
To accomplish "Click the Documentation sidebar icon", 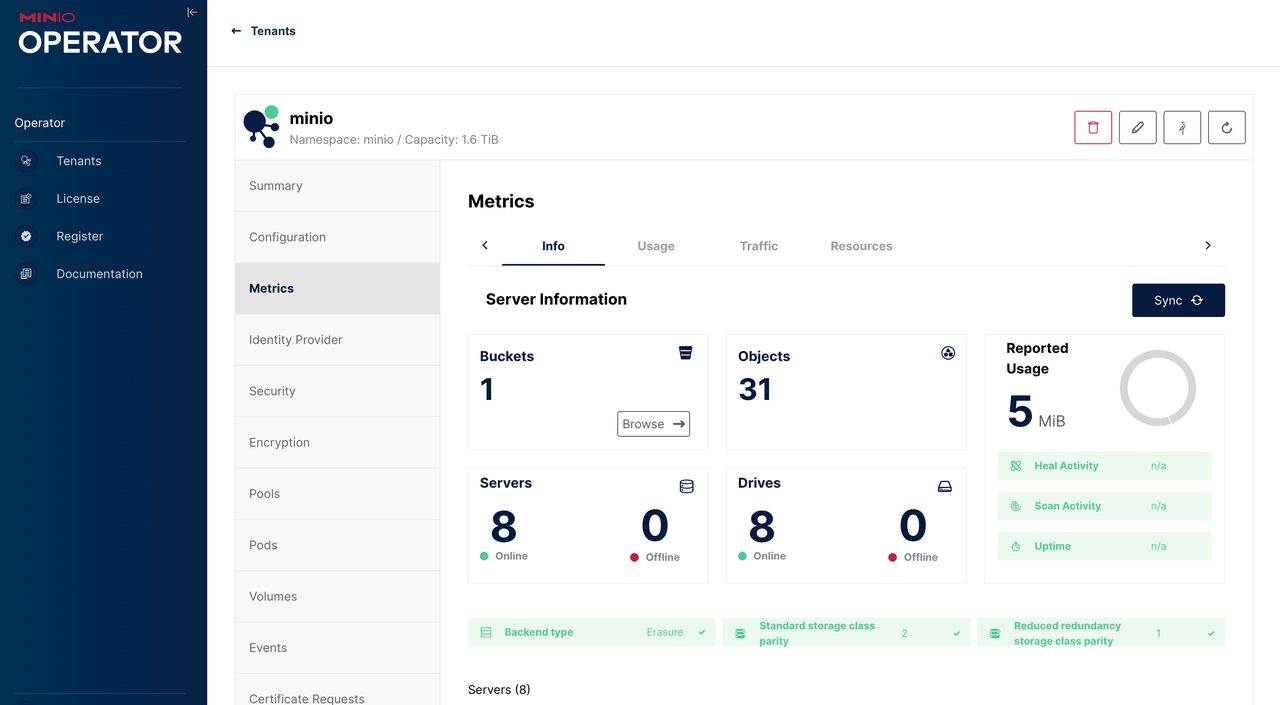I will pos(26,274).
